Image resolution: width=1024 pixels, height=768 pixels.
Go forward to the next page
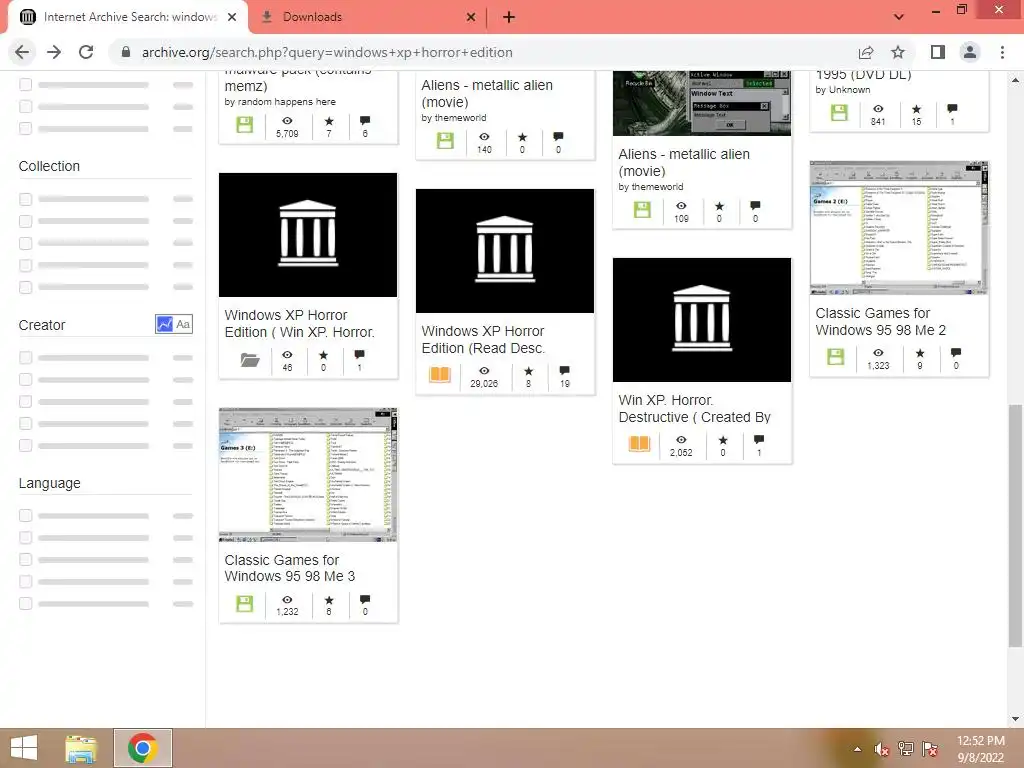click(54, 52)
